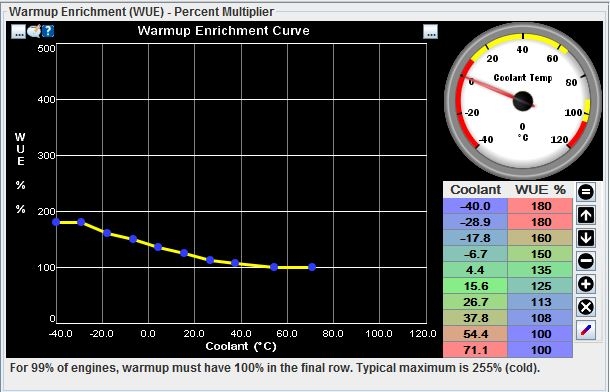Open the options button left of the help icon
The image size is (610, 392).
pyautogui.click(x=18, y=31)
